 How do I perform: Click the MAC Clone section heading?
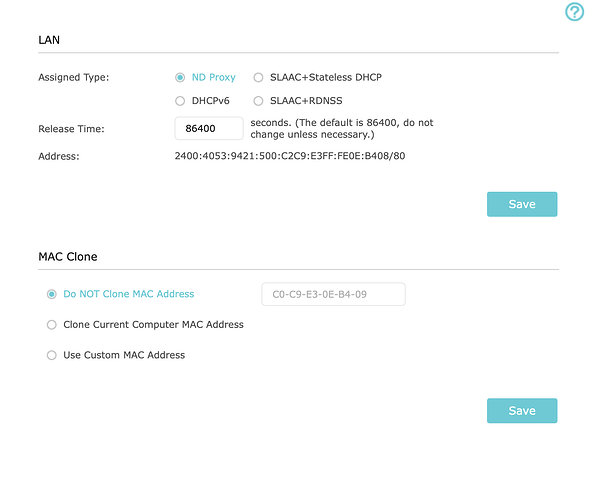(68, 257)
